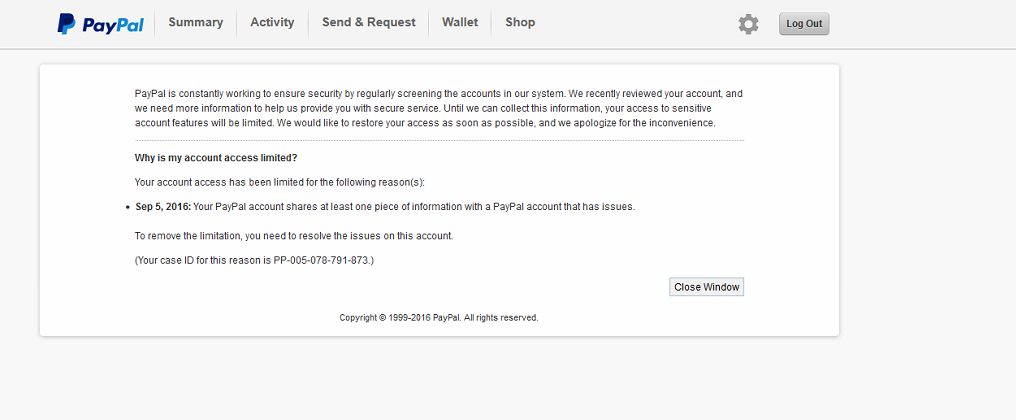Open the Wallet page

point(460,22)
